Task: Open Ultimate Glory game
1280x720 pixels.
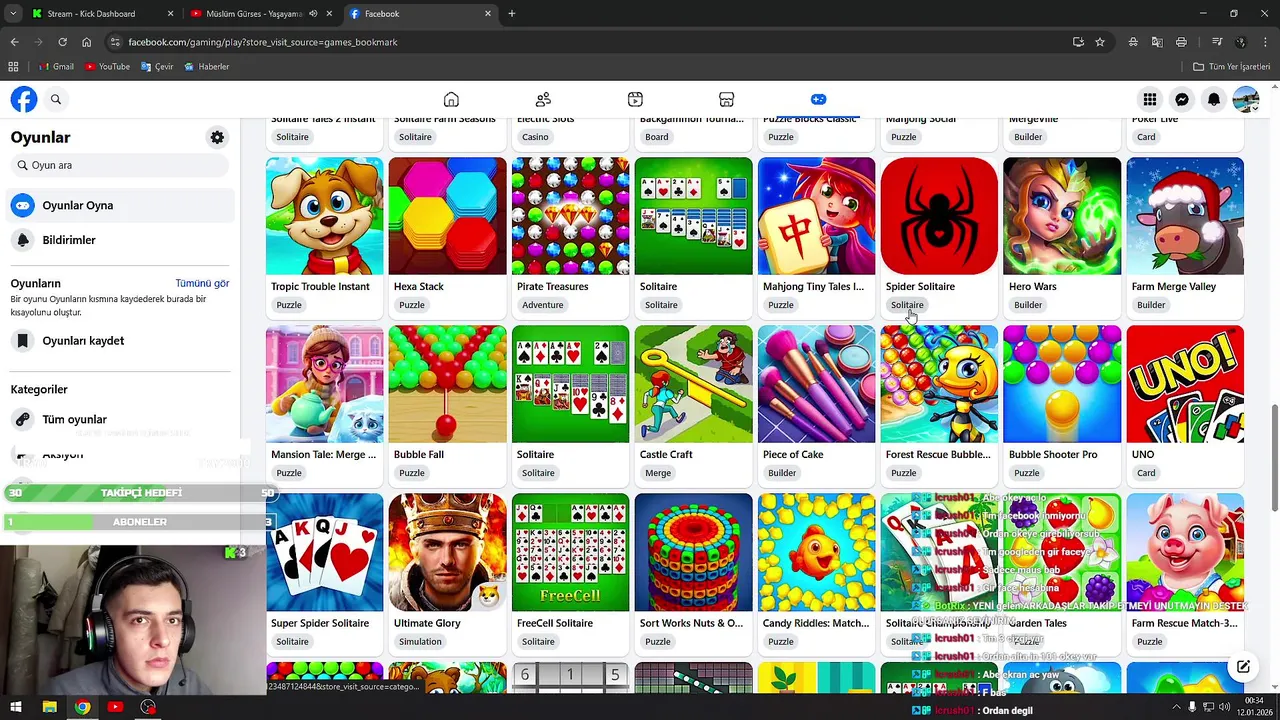Action: tap(447, 552)
